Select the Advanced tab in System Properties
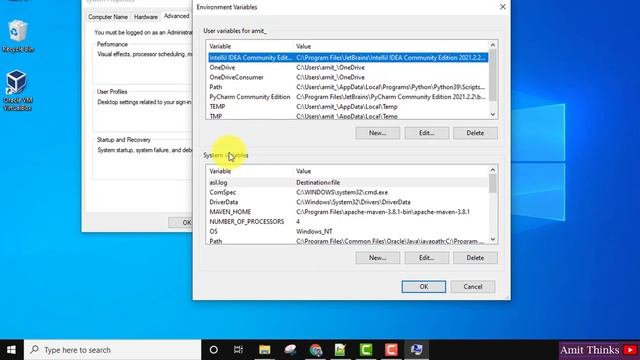The width and height of the screenshot is (640, 360). pyautogui.click(x=176, y=16)
